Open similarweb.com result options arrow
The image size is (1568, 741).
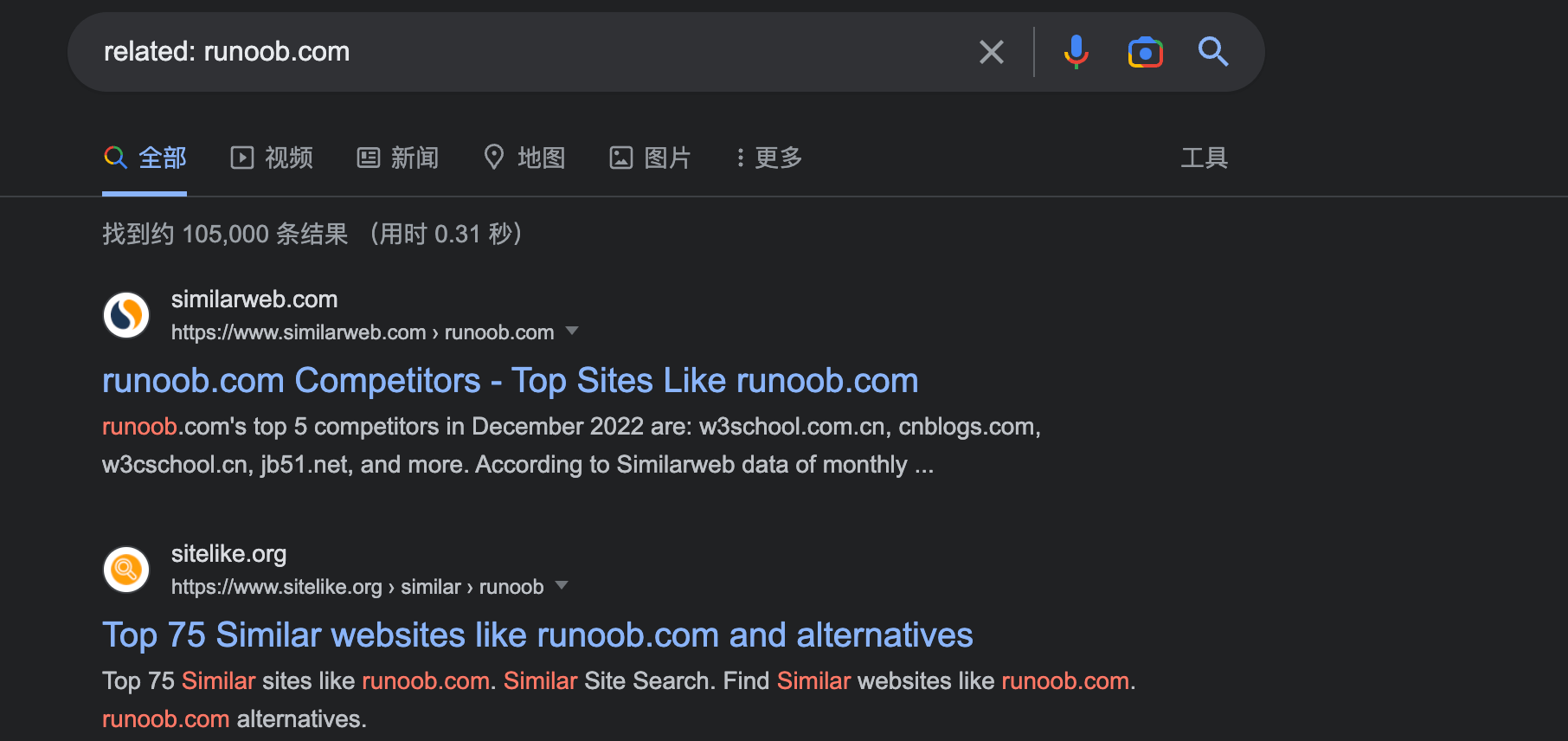tap(571, 332)
